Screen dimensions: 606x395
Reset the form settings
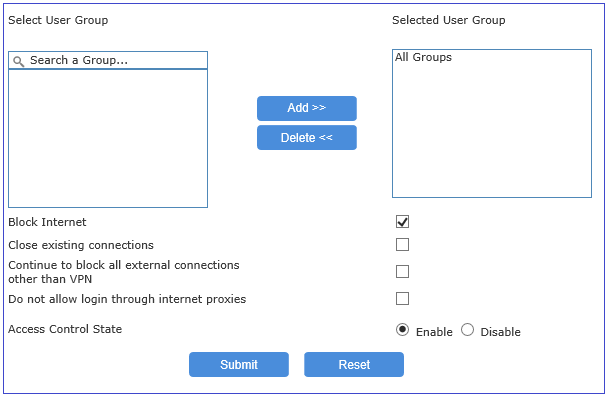point(354,364)
